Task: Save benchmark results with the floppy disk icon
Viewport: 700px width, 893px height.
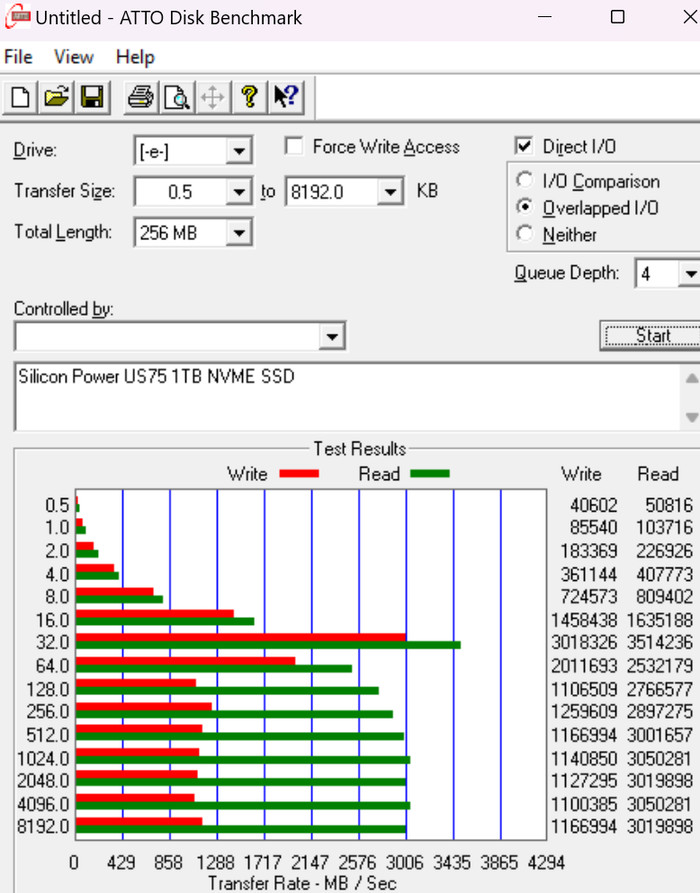Action: pyautogui.click(x=92, y=97)
